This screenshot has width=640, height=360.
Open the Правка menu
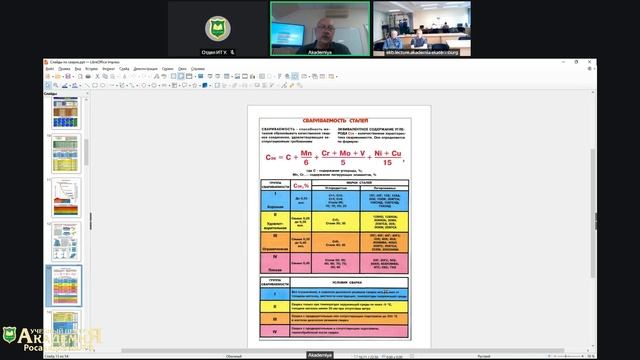pyautogui.click(x=64, y=69)
